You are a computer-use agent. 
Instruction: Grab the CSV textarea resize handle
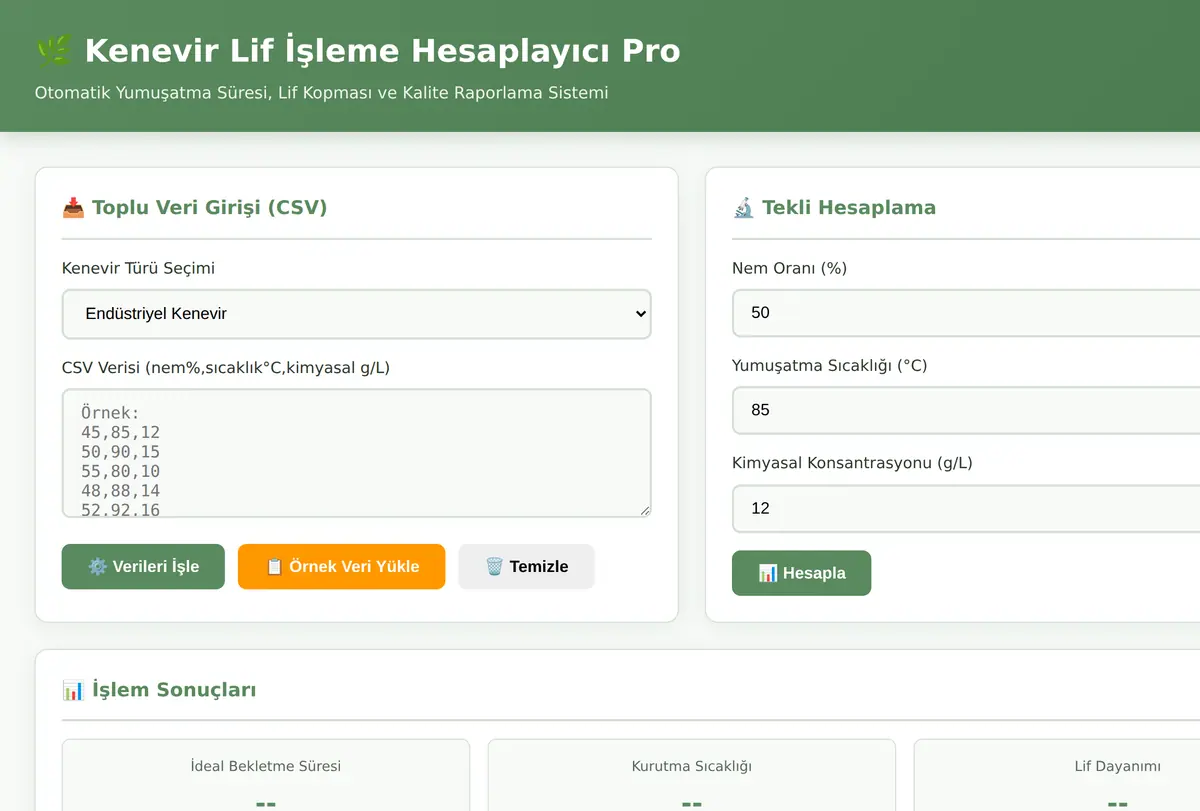click(644, 510)
